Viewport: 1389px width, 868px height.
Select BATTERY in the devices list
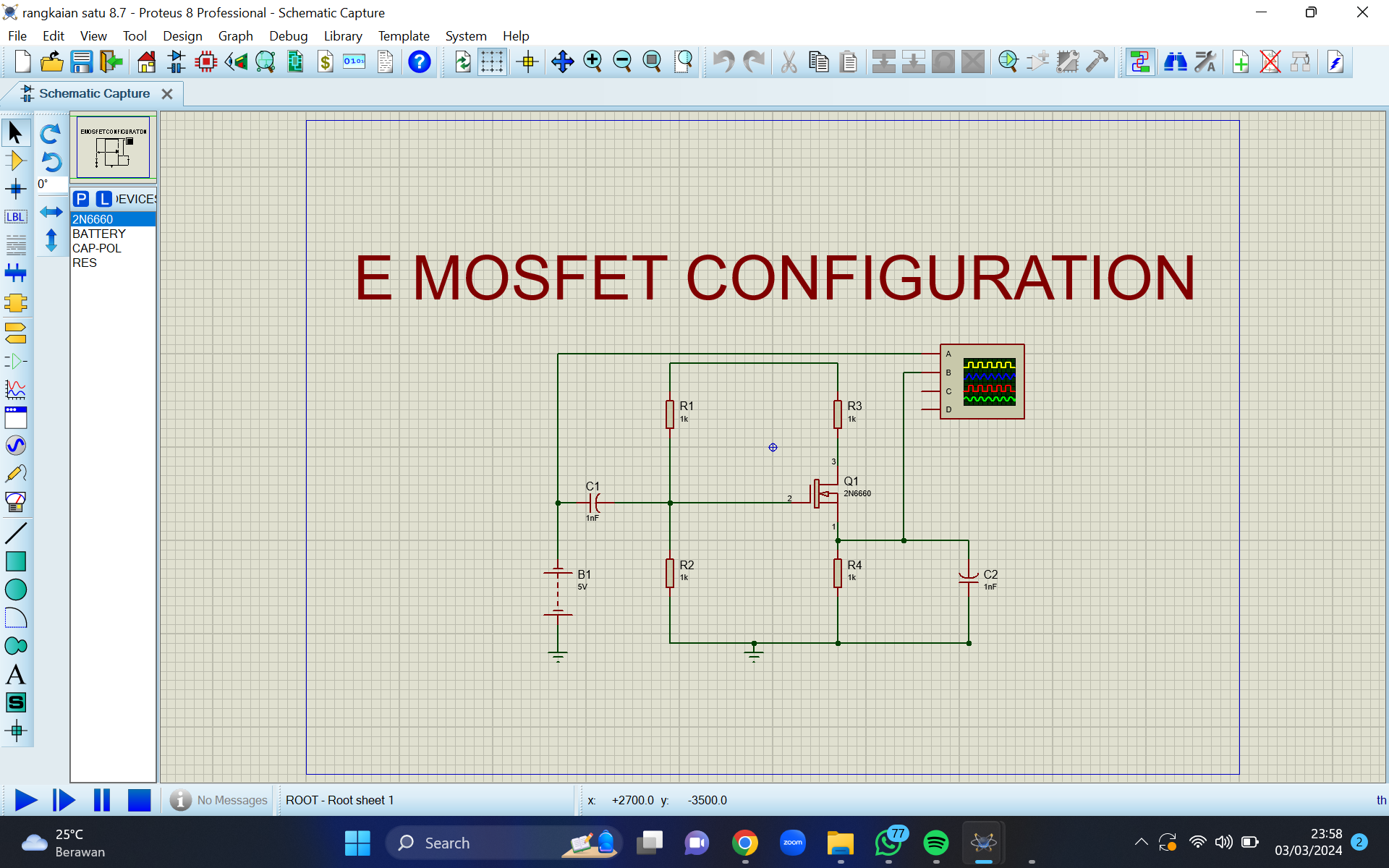pyautogui.click(x=99, y=234)
